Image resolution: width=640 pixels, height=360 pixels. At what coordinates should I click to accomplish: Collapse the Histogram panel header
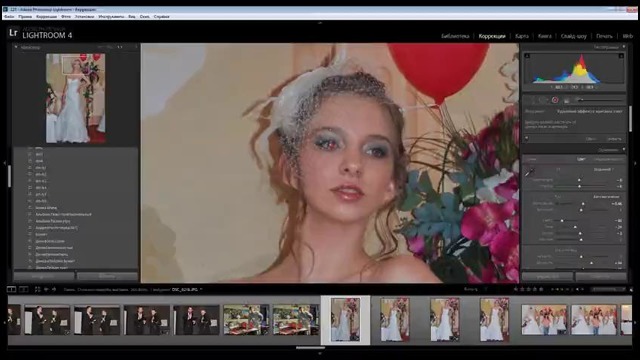pos(624,47)
